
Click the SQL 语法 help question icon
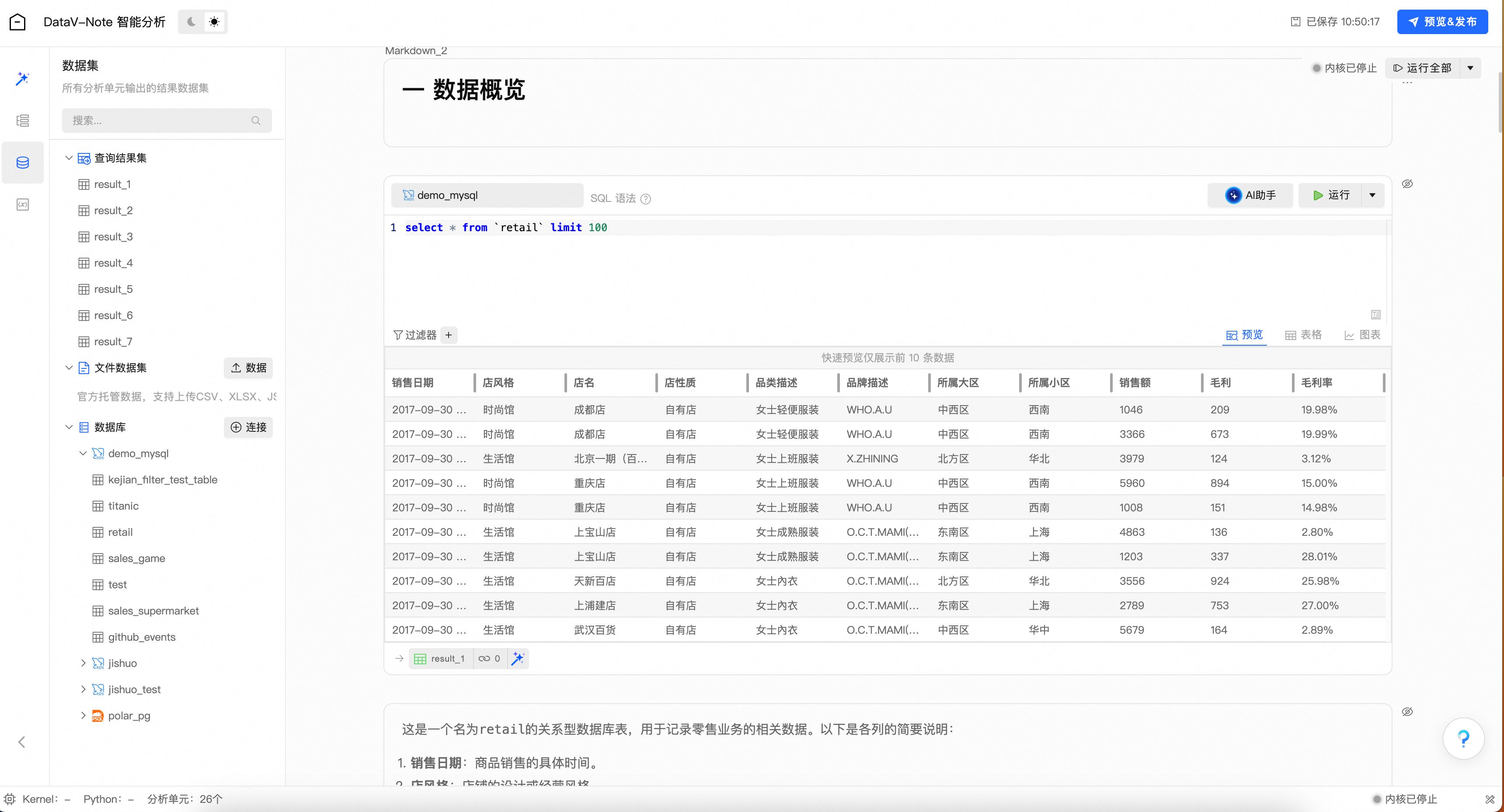coord(646,199)
